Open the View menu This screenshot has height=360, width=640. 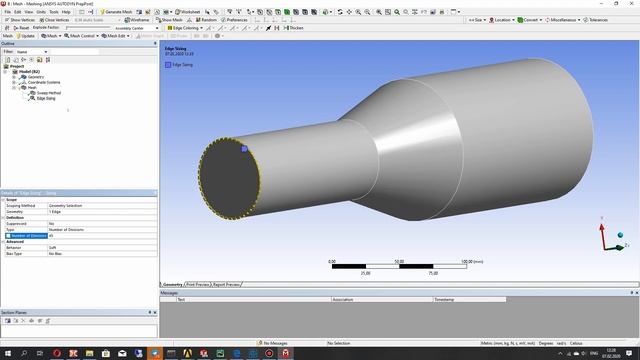[29, 12]
